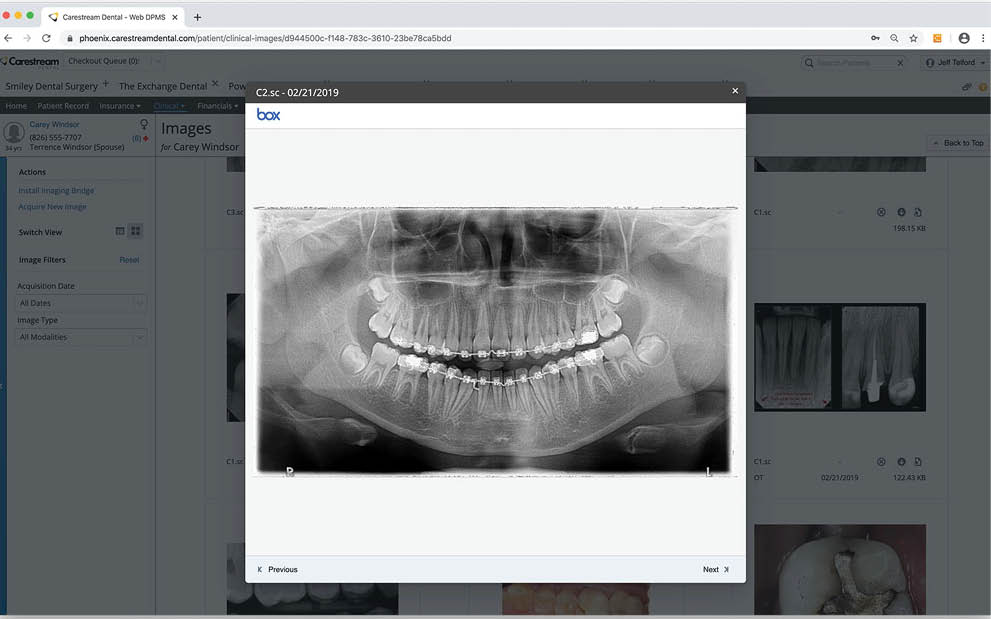Viewport: 991px width, 619px height.
Task: Delete the top C1.sc image (198.15 KB)
Action: (x=881, y=212)
